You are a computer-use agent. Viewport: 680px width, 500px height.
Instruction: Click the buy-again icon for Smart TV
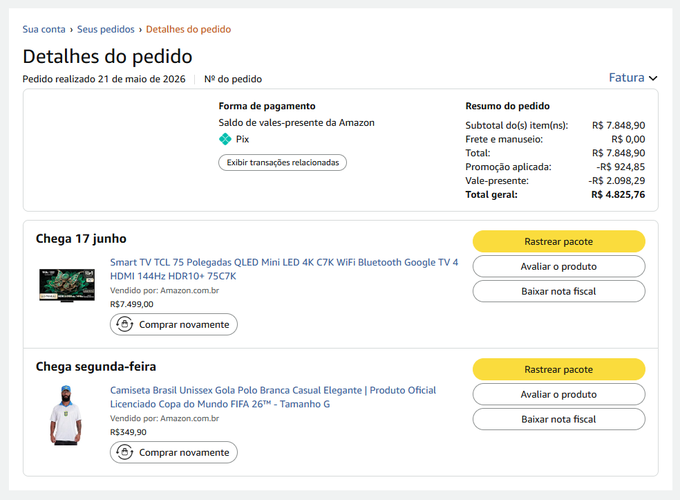coord(125,324)
